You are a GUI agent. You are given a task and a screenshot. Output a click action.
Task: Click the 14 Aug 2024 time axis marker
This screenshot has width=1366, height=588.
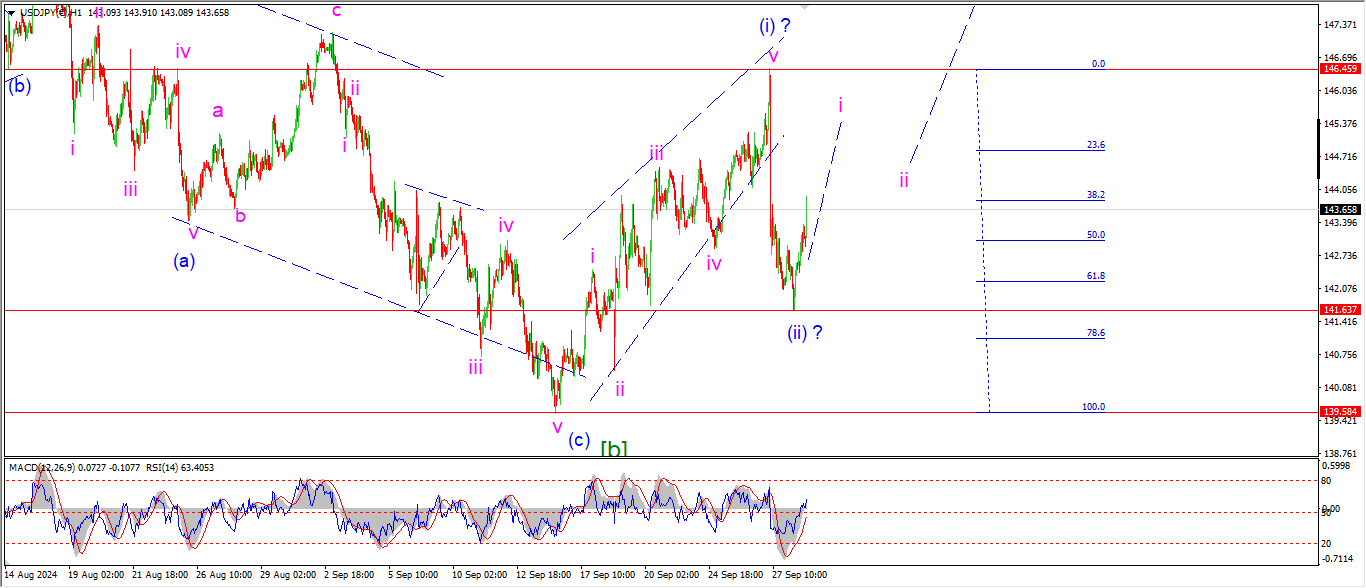pos(32,575)
